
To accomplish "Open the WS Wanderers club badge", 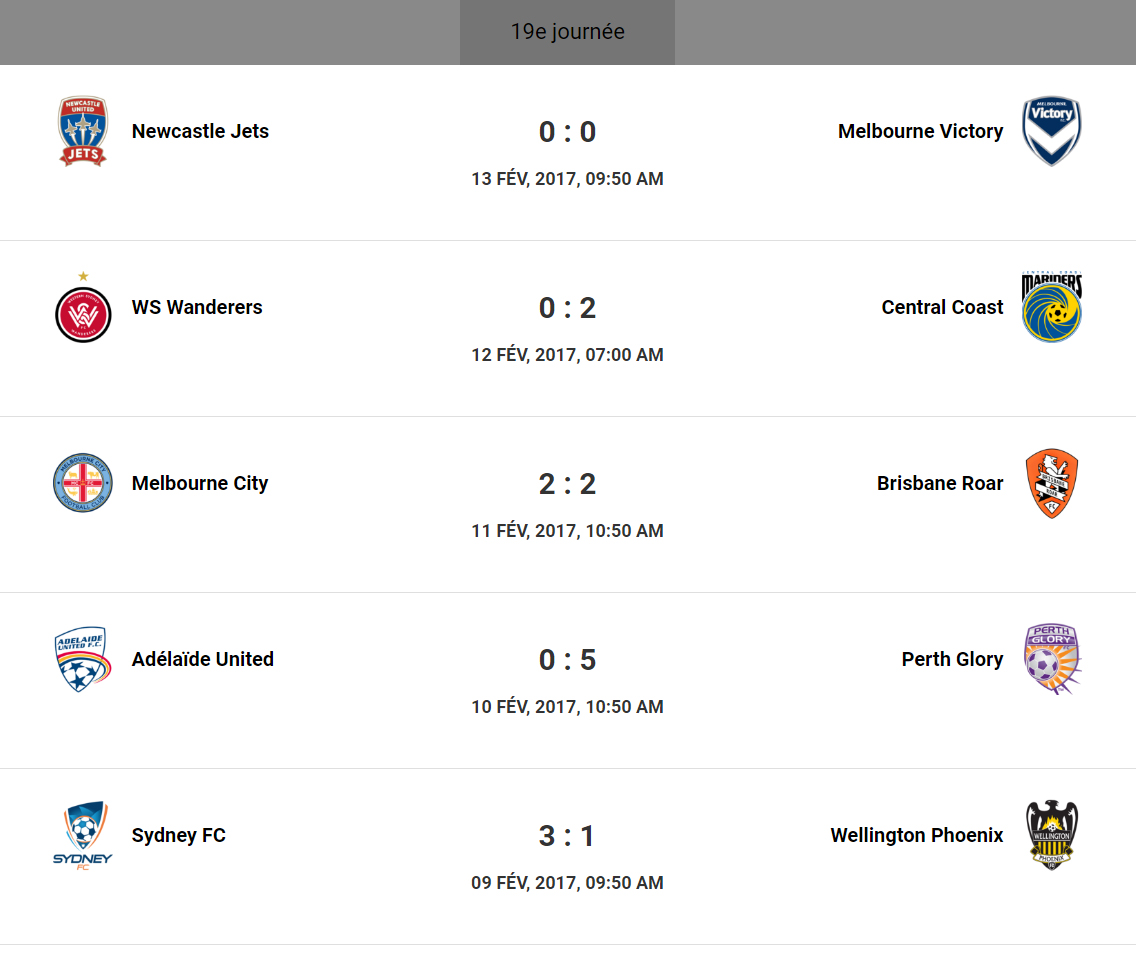I will pos(83,313).
